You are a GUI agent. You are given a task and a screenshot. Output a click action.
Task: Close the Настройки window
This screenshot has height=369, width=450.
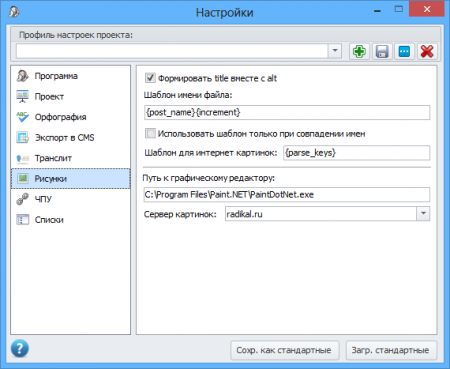click(x=427, y=9)
